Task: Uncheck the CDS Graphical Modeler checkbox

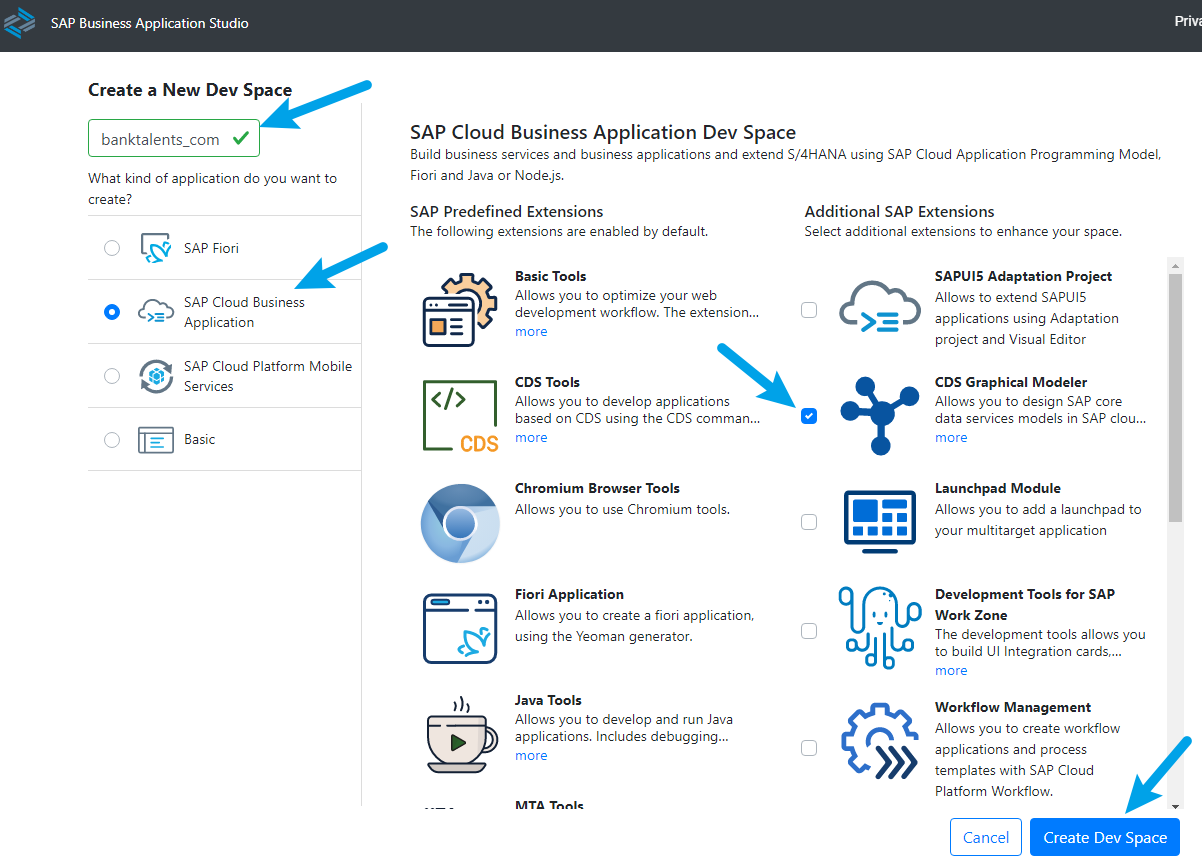Action: click(x=809, y=416)
